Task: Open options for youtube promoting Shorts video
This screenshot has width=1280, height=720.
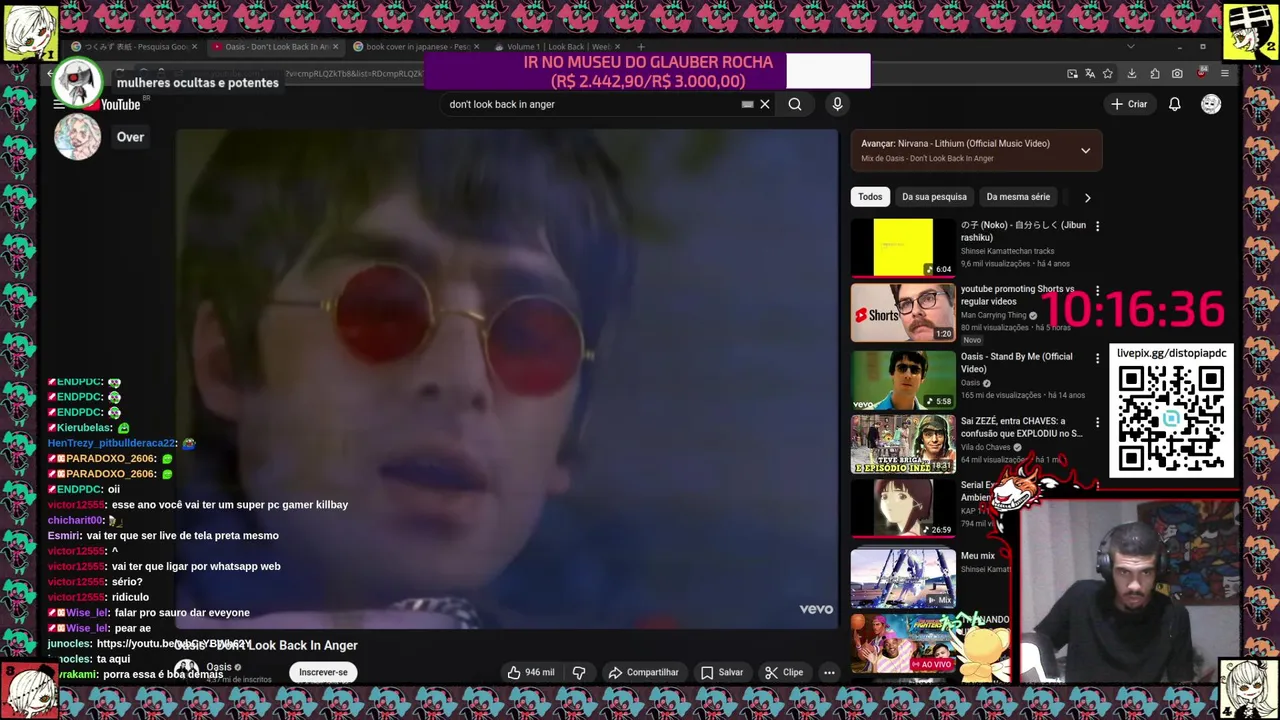Action: [x=1097, y=290]
